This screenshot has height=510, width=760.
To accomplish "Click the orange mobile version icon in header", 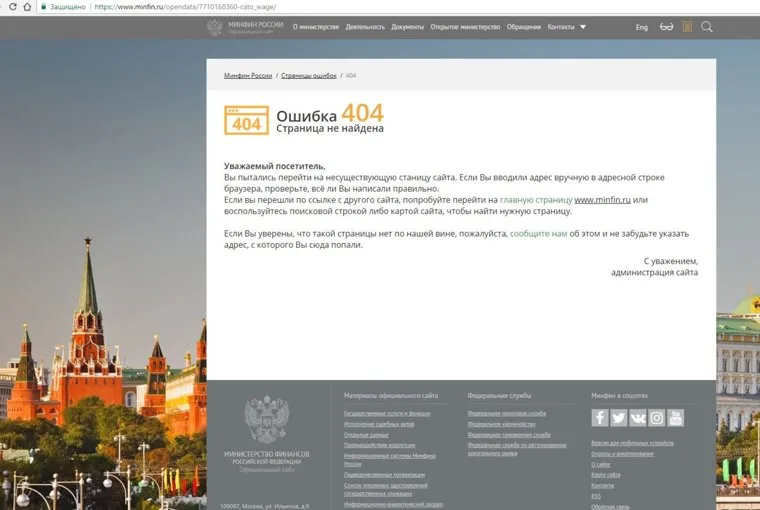I will (687, 27).
